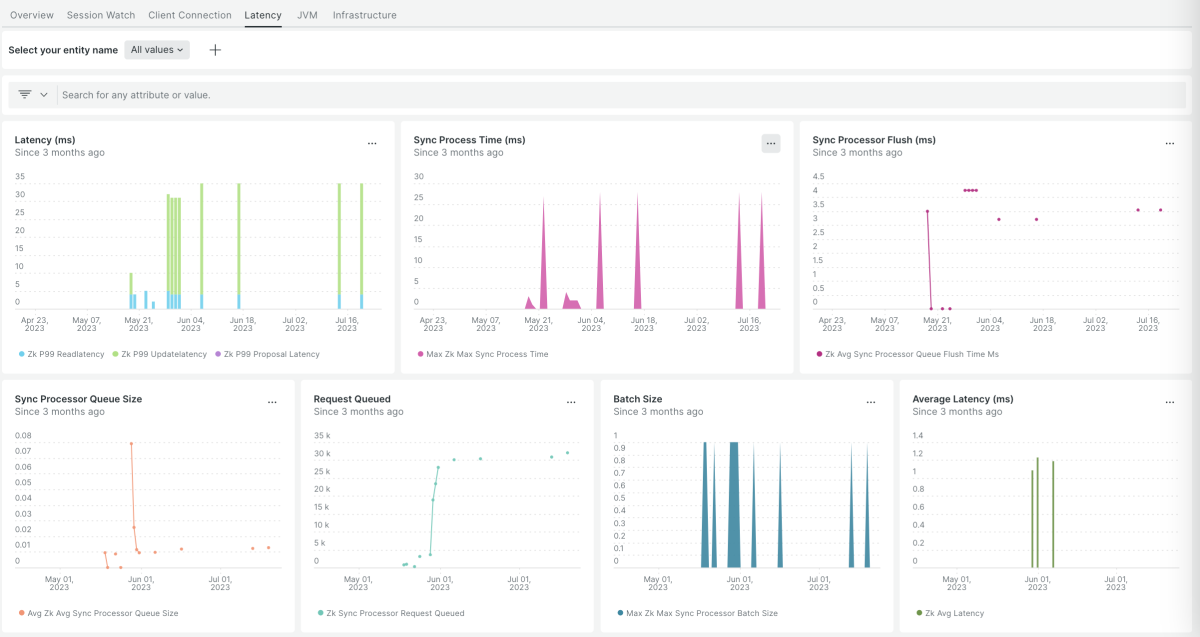Screen dimensions: 1200x637
Task: Switch to the Session Watch tab
Action: pyautogui.click(x=101, y=15)
